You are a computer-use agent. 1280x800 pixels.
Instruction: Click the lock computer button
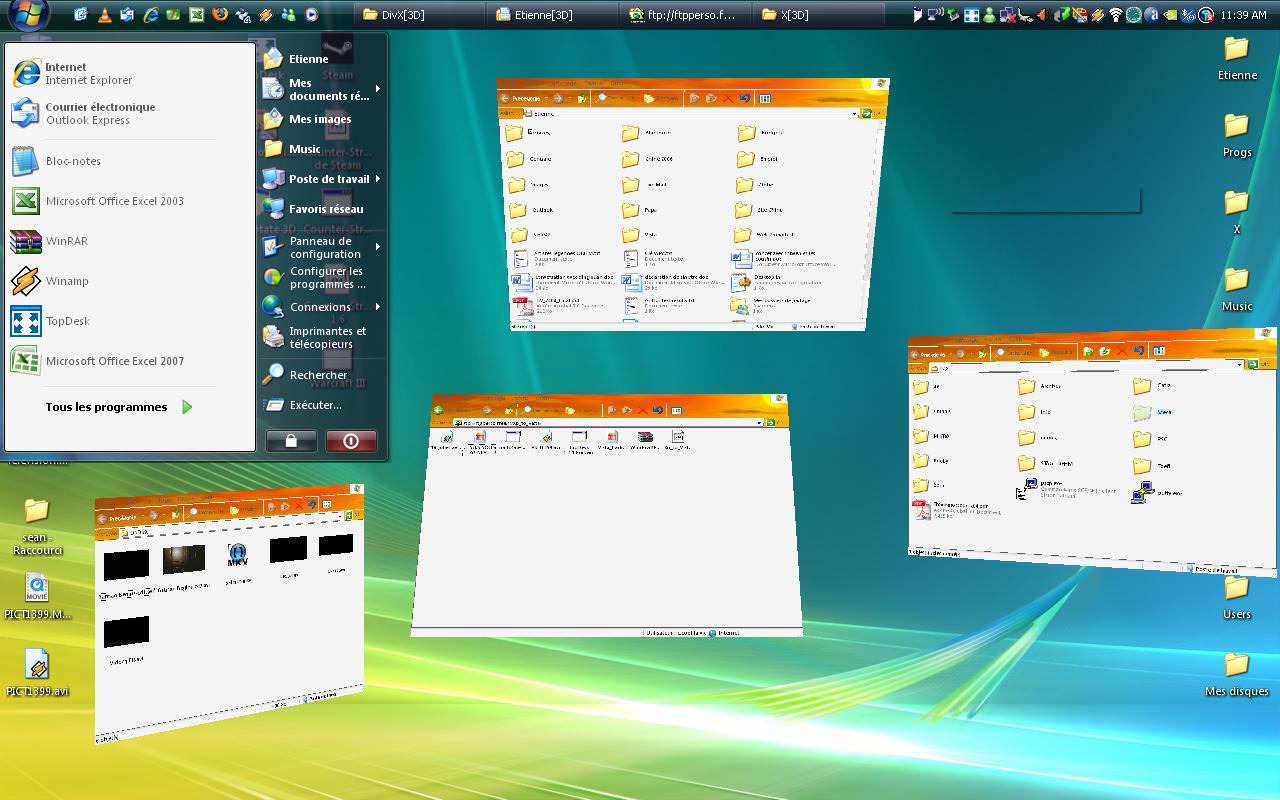[291, 441]
